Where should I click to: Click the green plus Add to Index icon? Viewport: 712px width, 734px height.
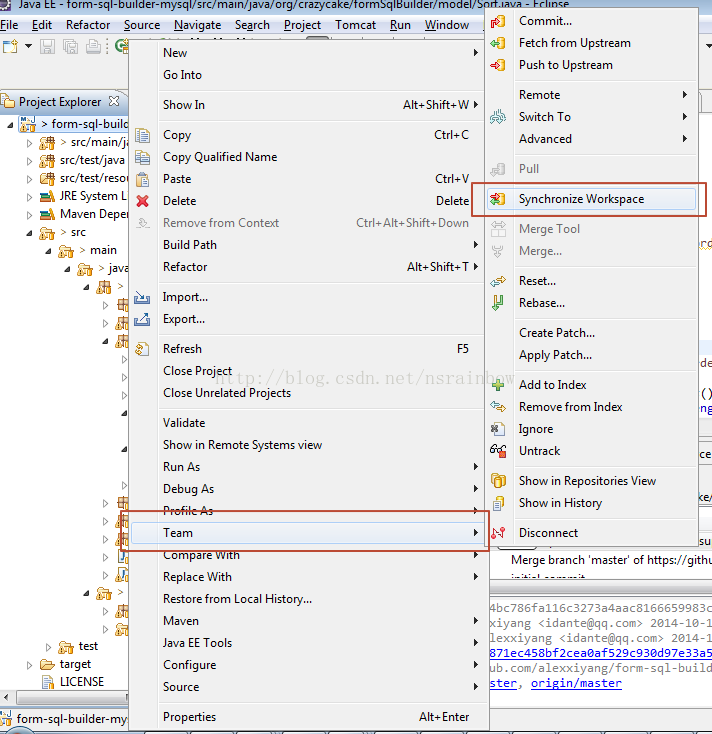tap(498, 385)
